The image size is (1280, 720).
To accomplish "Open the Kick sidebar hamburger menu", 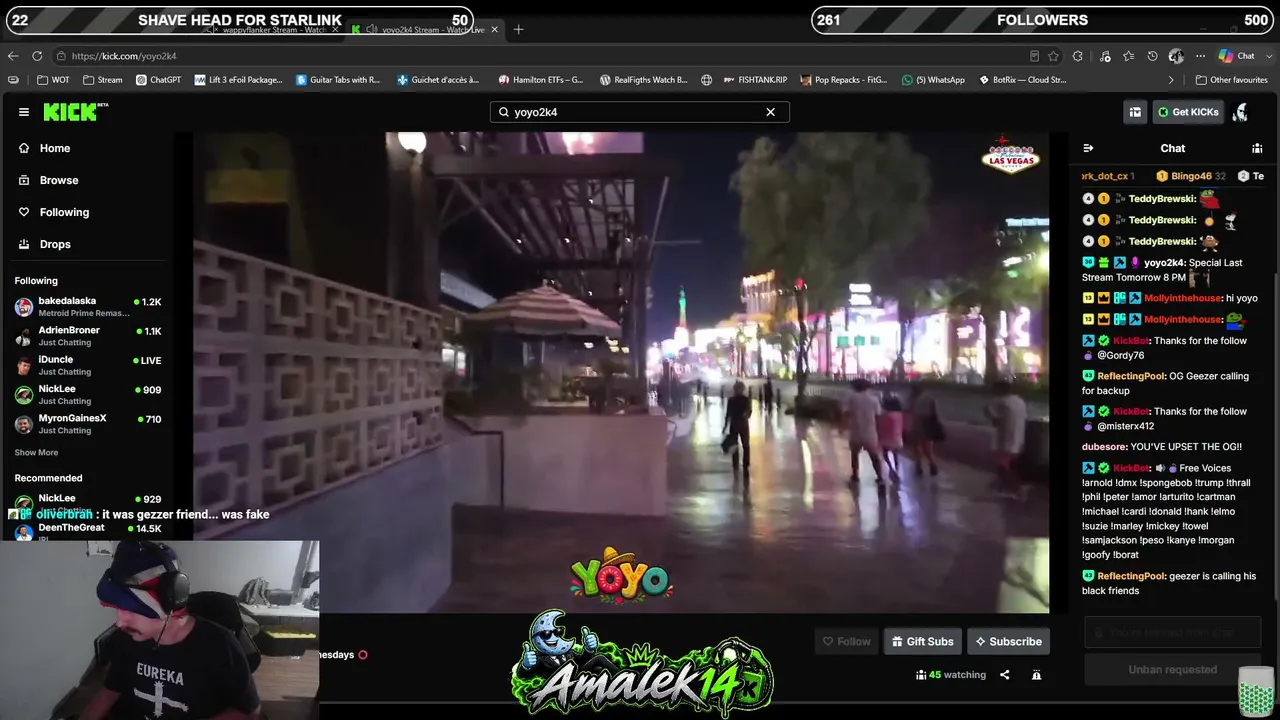I will coord(24,112).
